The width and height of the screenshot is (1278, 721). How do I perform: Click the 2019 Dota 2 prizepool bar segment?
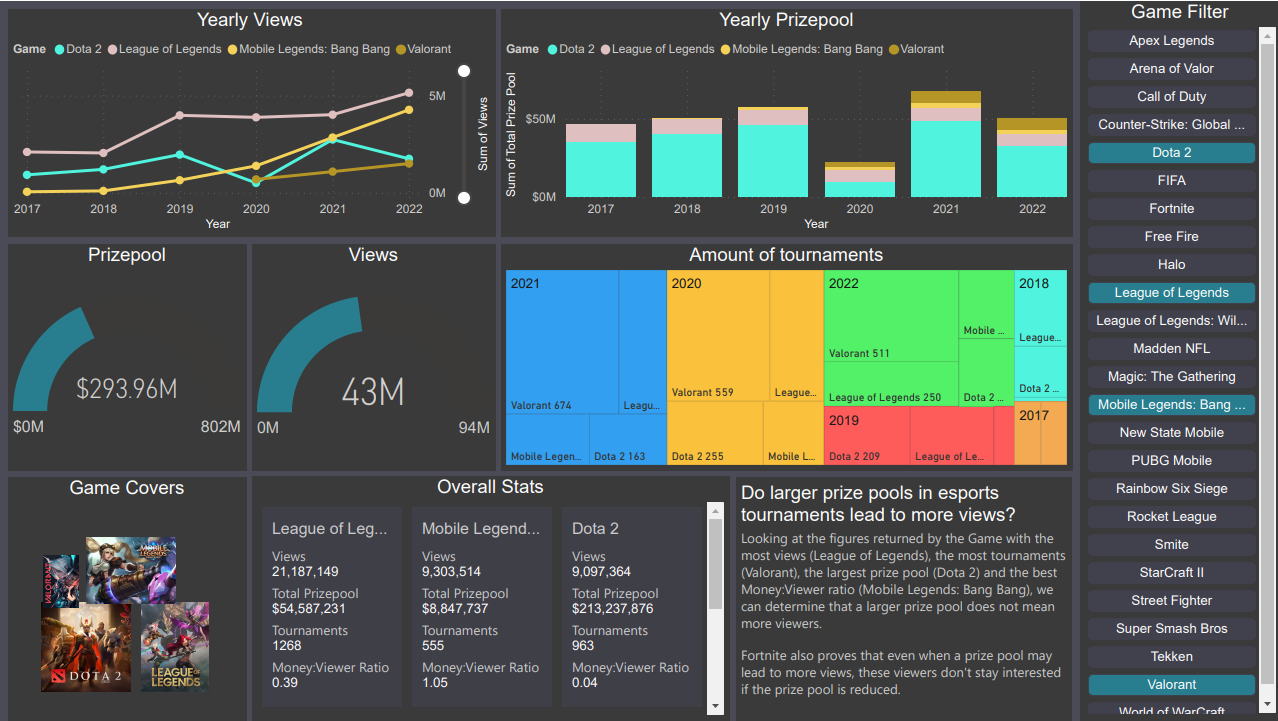pos(773,161)
